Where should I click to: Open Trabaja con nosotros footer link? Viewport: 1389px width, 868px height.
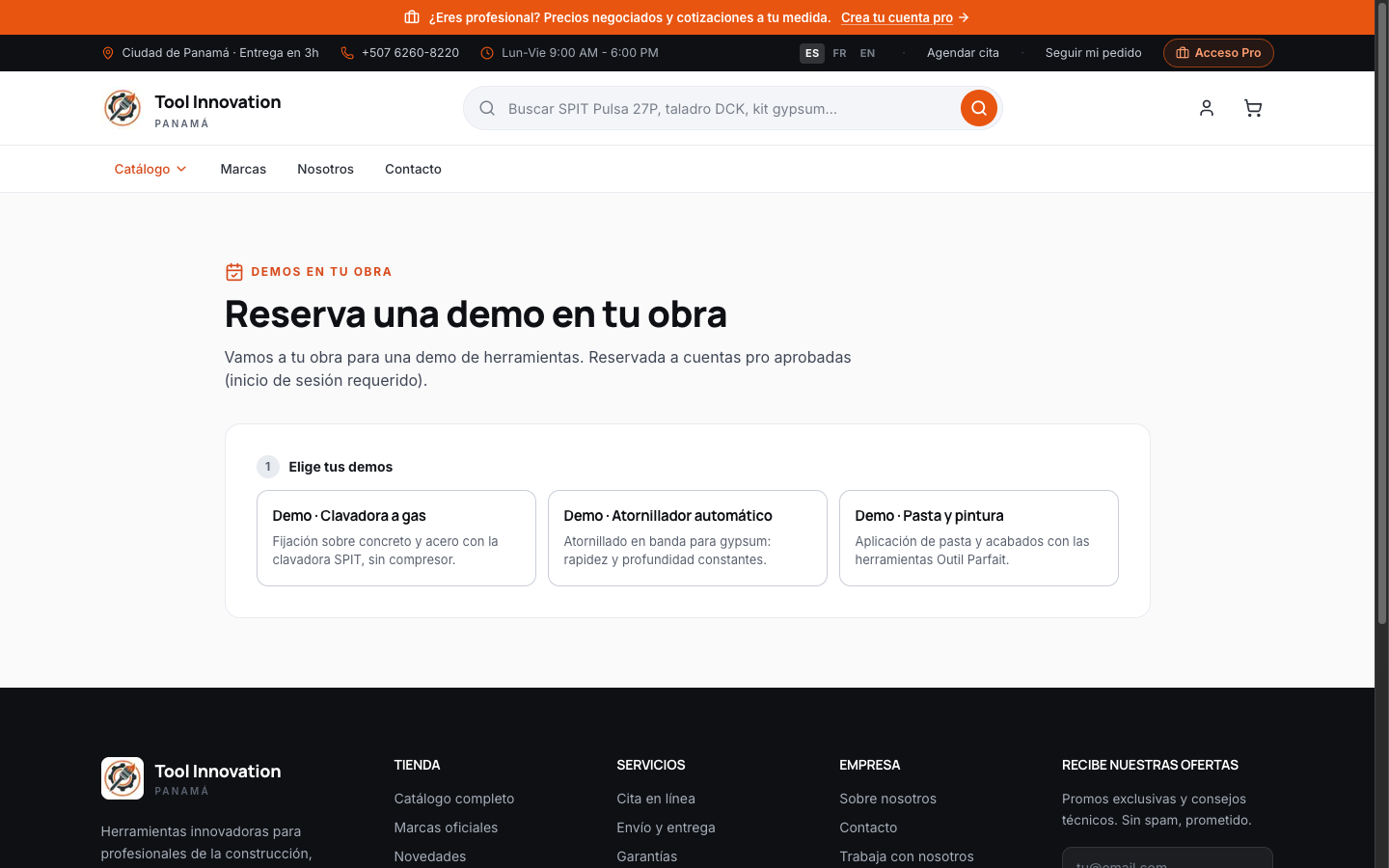[x=907, y=856]
